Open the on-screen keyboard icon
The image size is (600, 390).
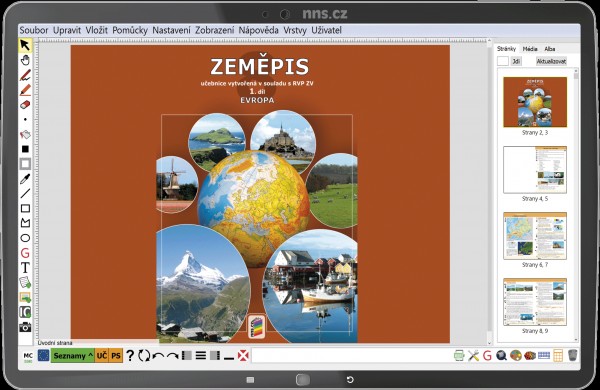[544, 356]
